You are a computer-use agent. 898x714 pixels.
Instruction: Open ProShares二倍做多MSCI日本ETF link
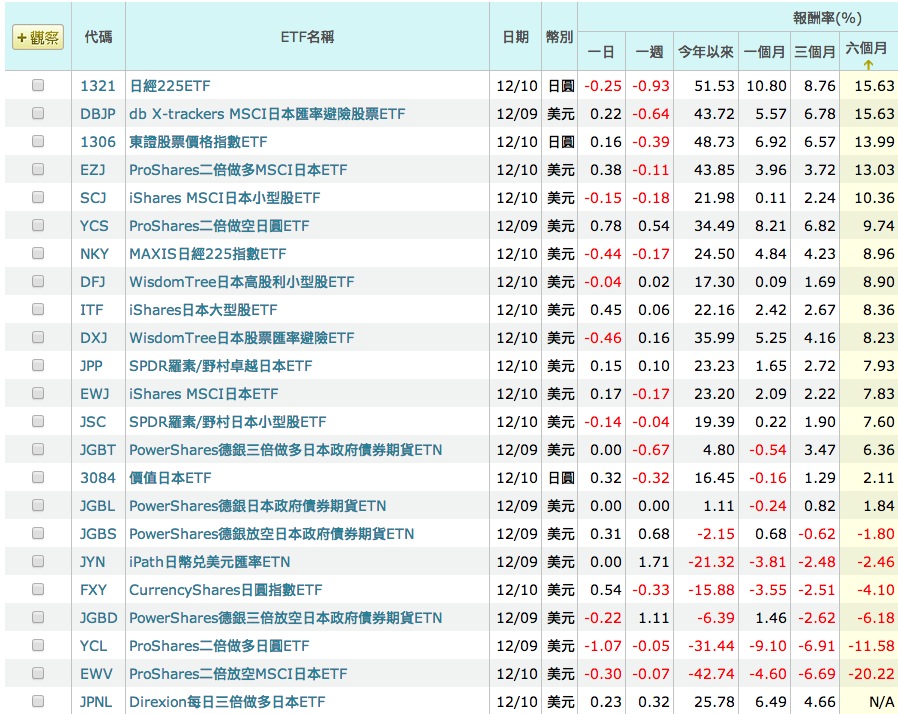point(238,170)
